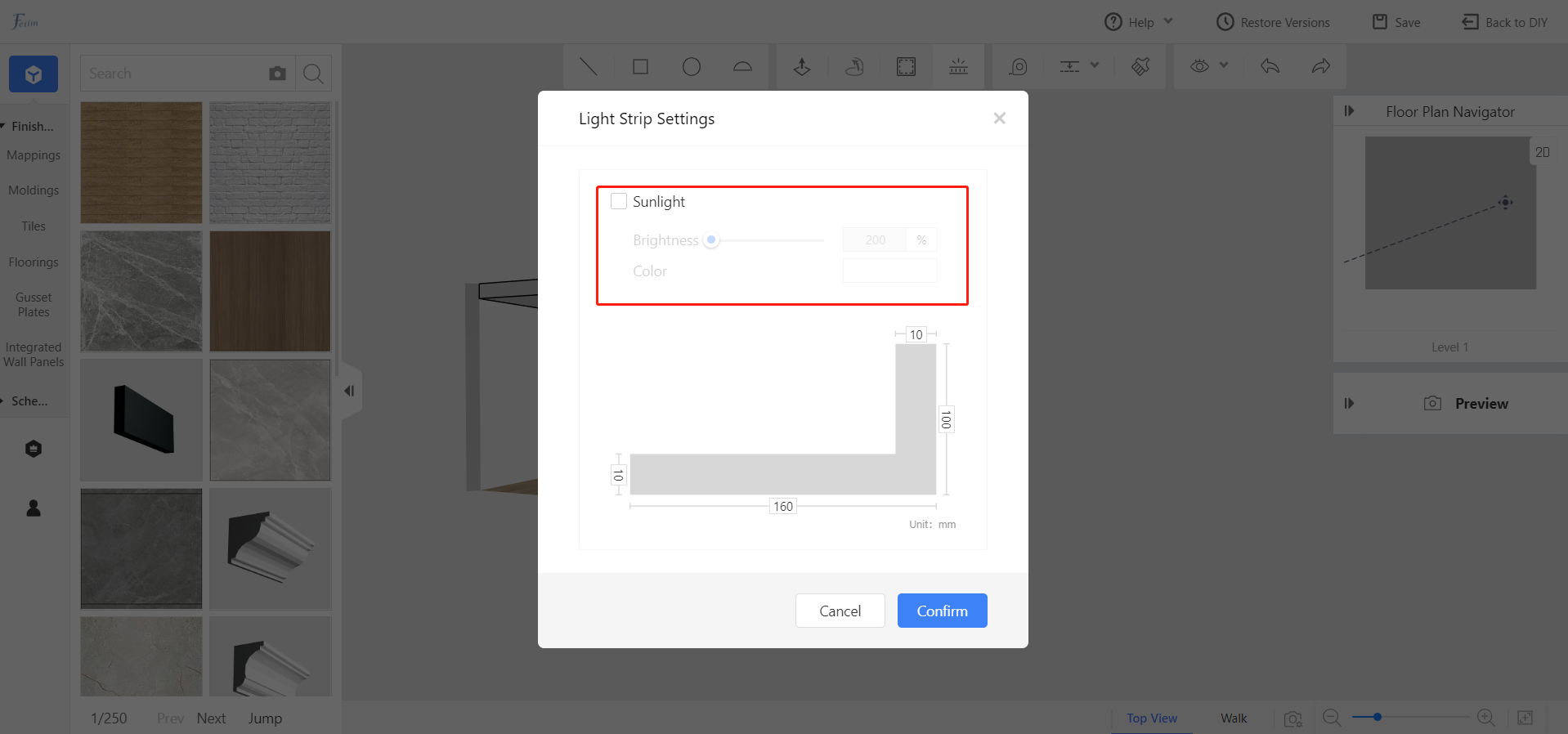Open camera settings icon in bottom bar
Screen dimensions: 1568x734
coord(1292,718)
